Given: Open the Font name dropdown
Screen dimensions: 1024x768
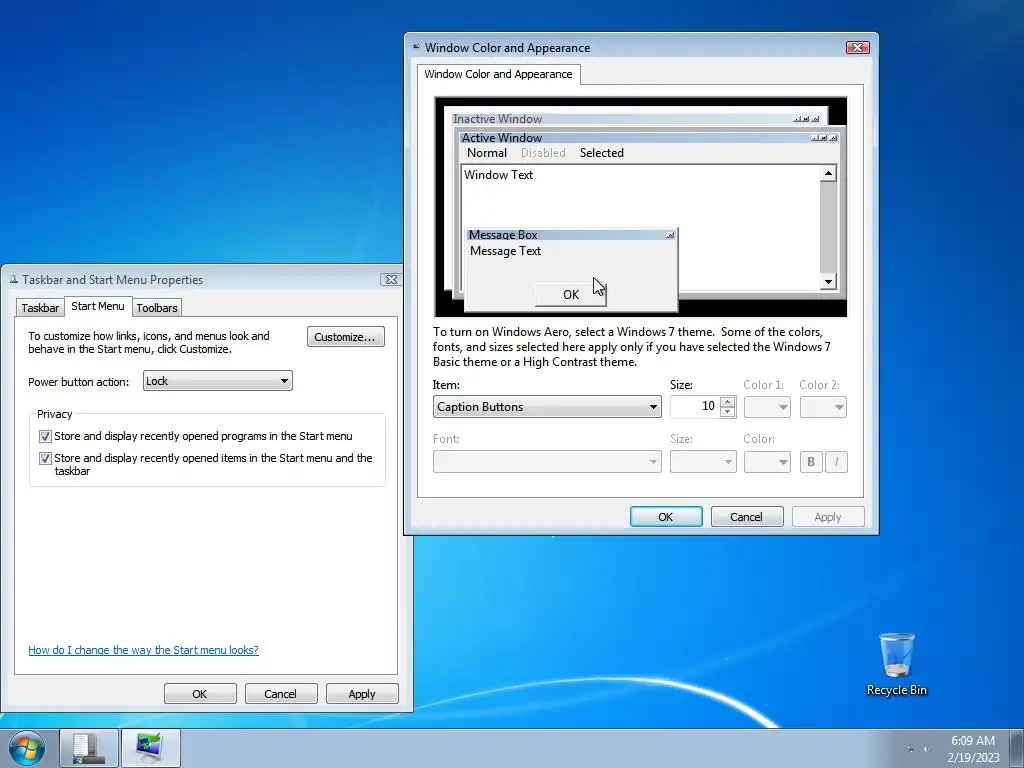Looking at the screenshot, I should pyautogui.click(x=547, y=462).
